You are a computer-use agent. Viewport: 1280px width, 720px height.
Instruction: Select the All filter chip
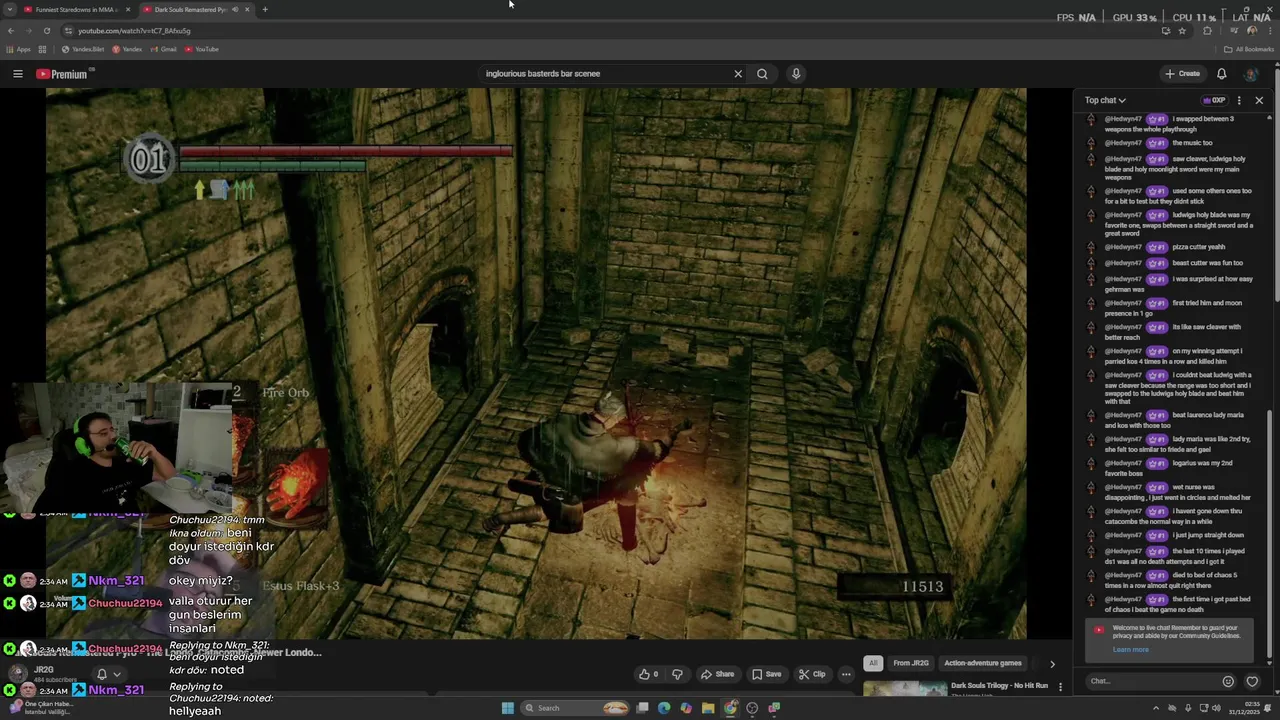[x=873, y=663]
